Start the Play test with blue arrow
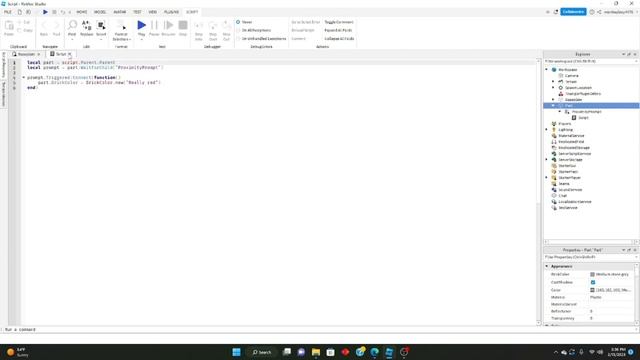Viewport: 640px width, 360px height. point(141,25)
